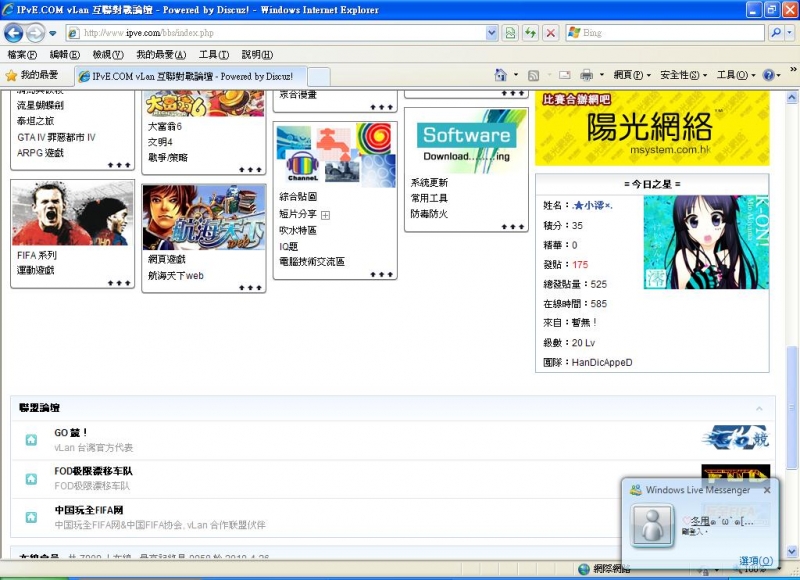
Task: Open 選項(O) in the Messenger popup
Action: click(755, 561)
